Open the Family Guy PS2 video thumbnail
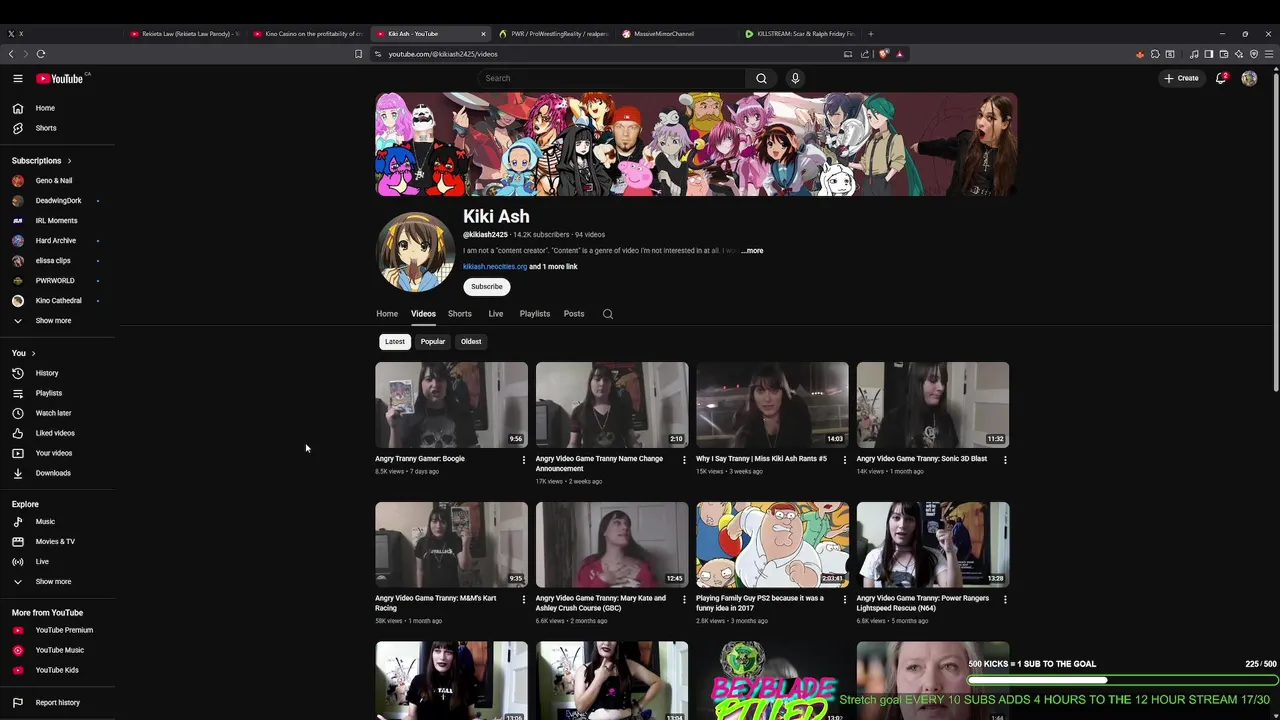 tap(772, 545)
